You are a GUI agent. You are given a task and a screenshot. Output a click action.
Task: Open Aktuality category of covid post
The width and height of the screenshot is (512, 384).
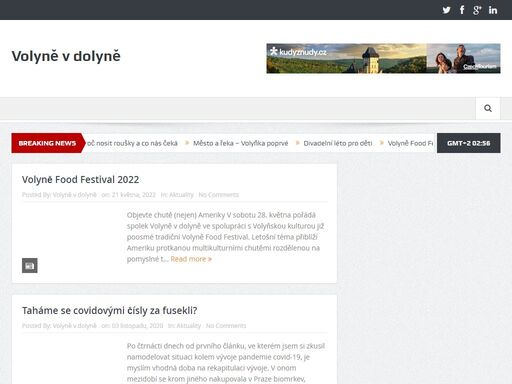(189, 326)
